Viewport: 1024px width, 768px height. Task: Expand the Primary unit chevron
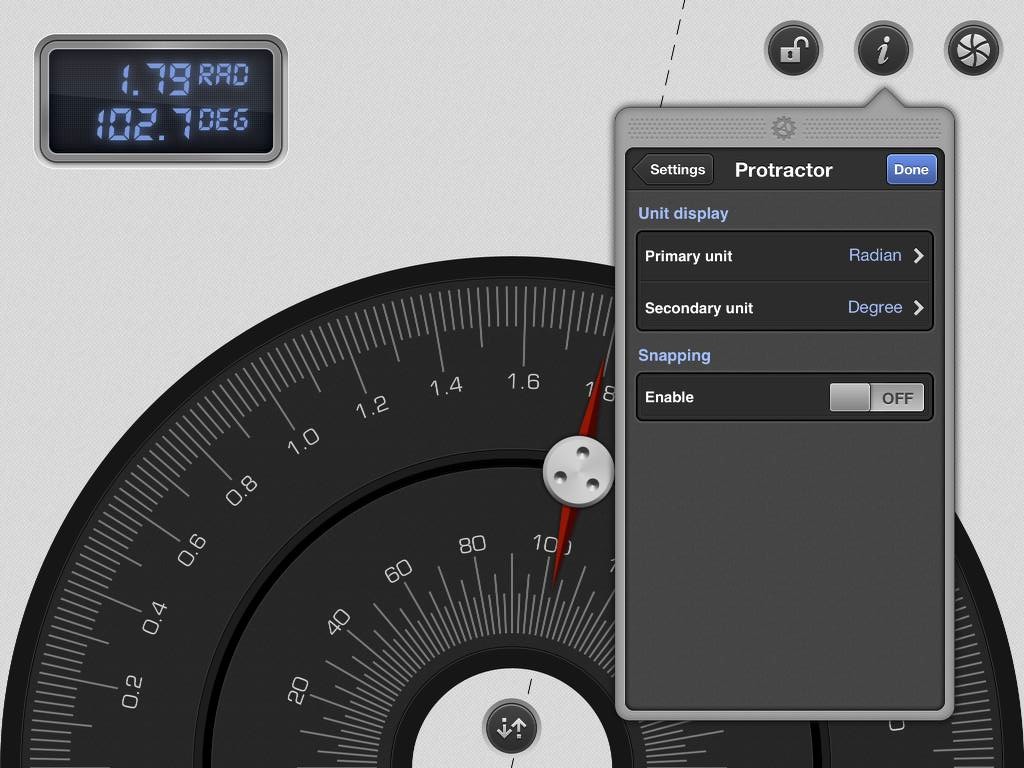[918, 256]
